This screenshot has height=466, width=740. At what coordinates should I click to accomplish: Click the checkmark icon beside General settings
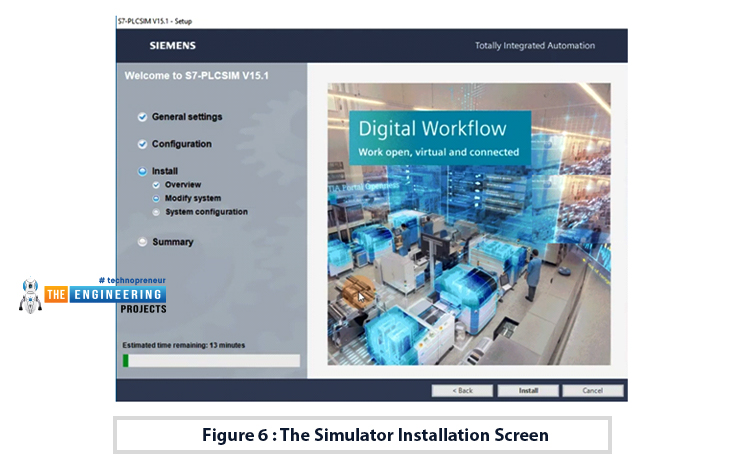tap(142, 117)
